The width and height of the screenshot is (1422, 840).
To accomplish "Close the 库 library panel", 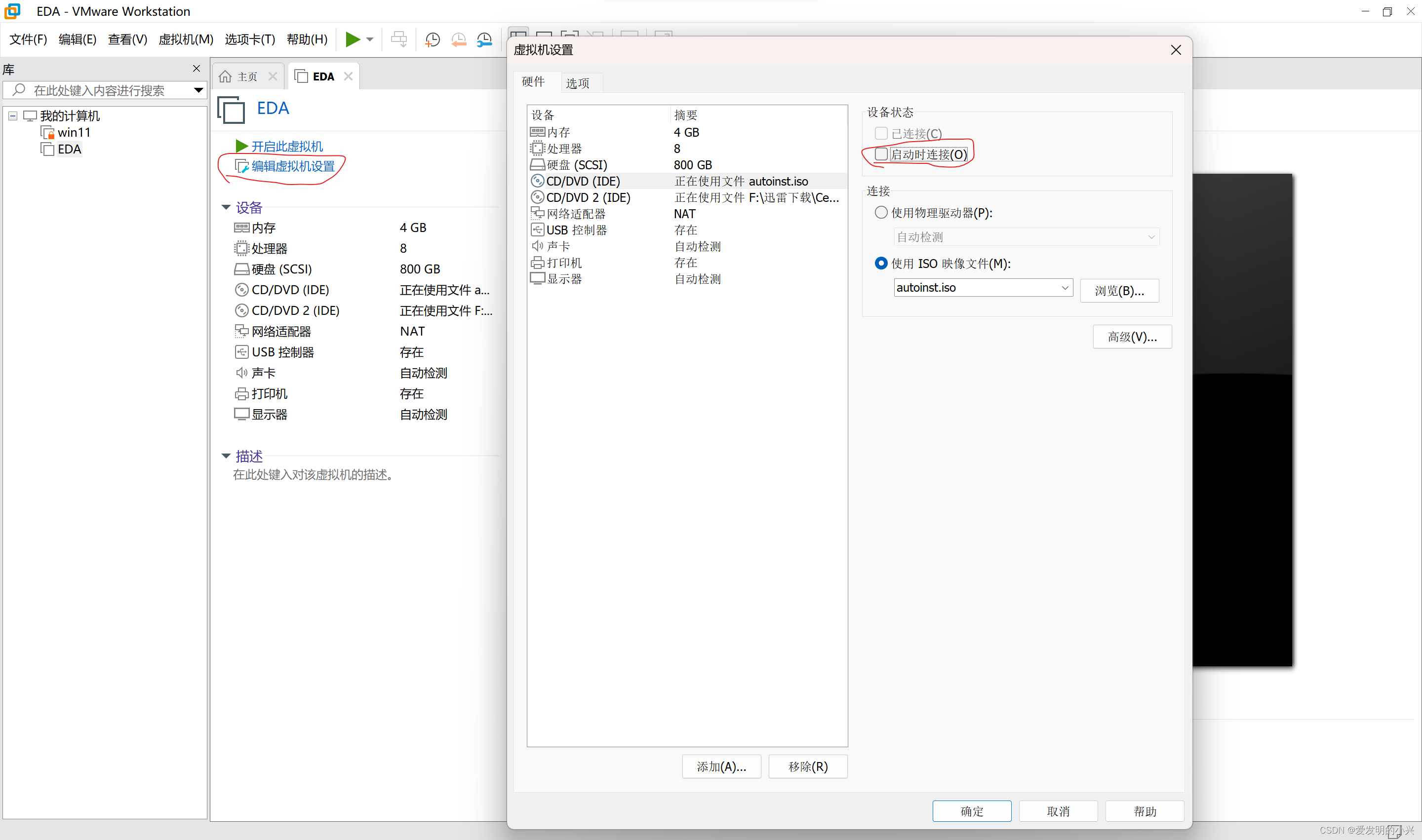I will 197,69.
